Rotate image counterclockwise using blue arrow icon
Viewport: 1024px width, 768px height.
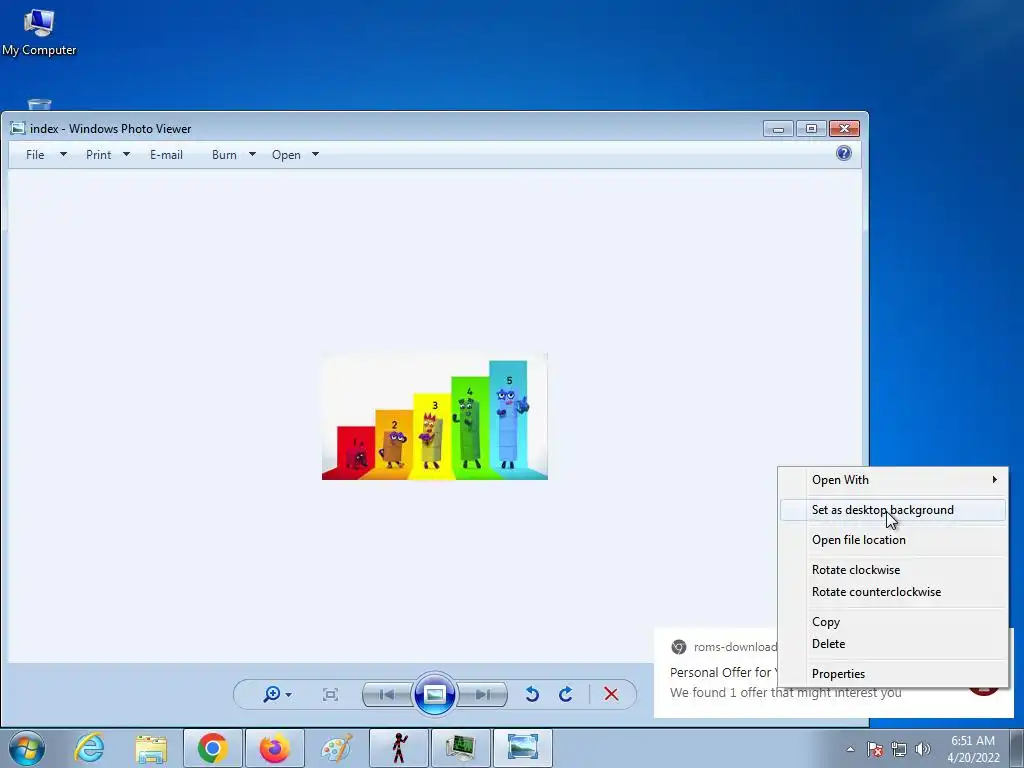click(532, 694)
